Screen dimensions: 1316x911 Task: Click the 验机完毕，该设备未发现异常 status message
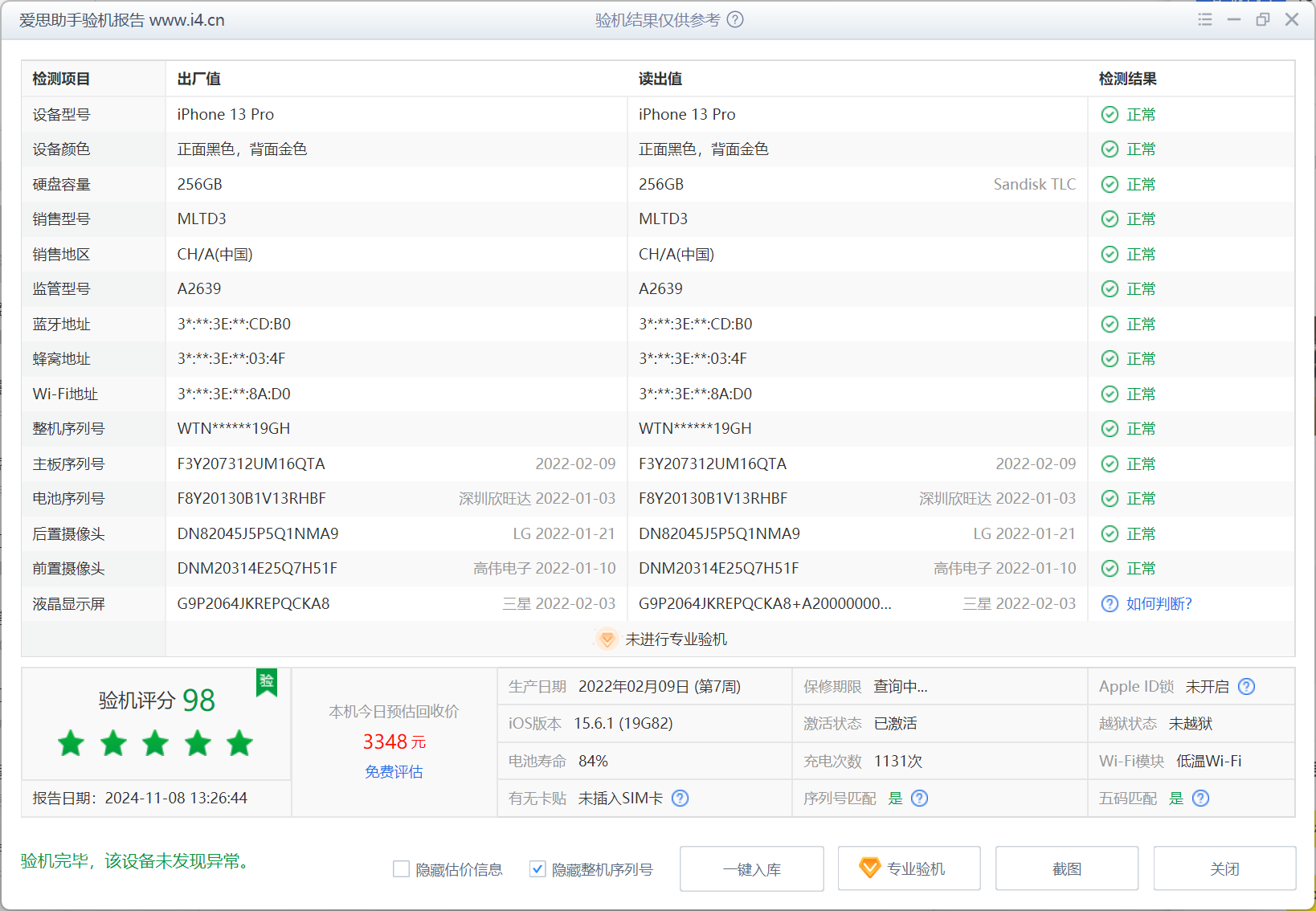pos(137,861)
